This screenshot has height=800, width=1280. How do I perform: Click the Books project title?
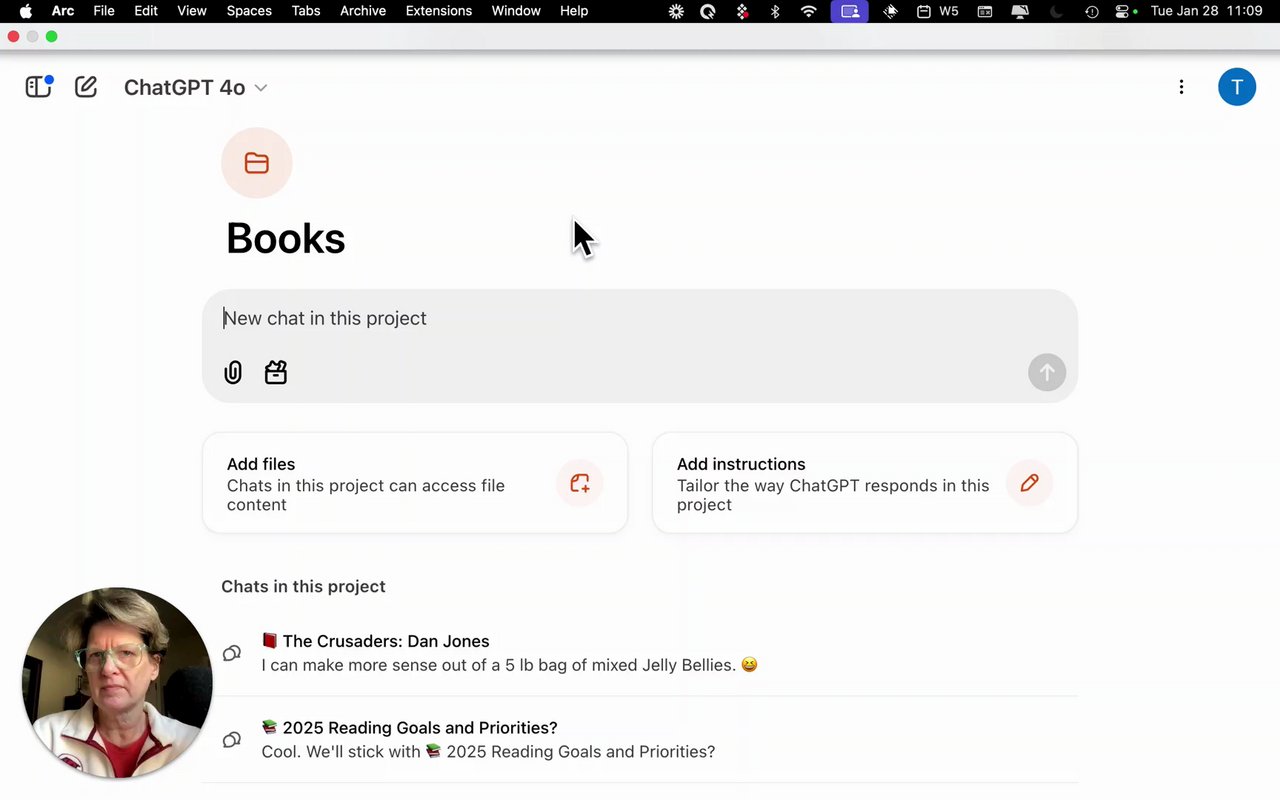point(286,238)
